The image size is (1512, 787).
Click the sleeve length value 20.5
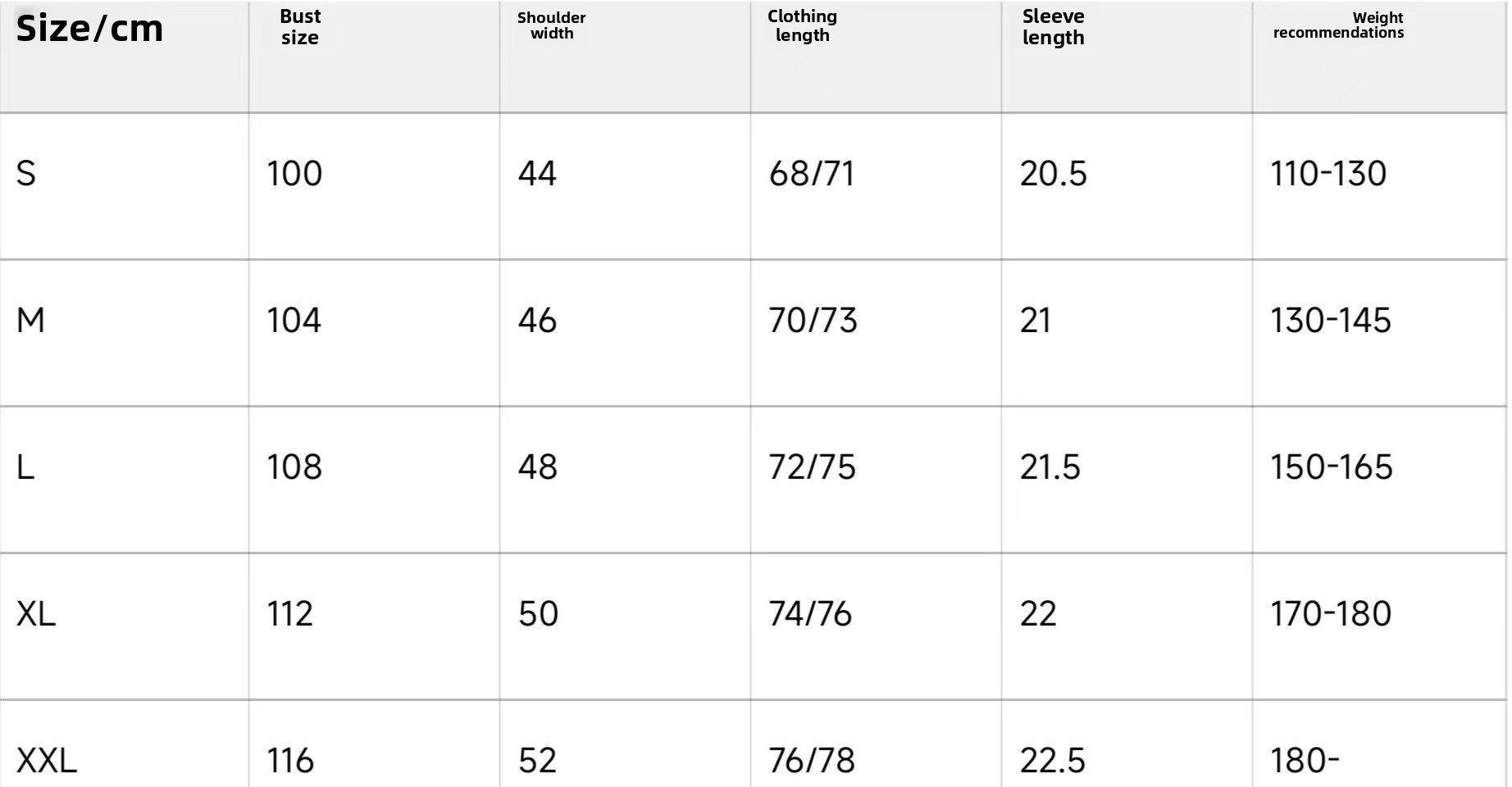point(1053,174)
